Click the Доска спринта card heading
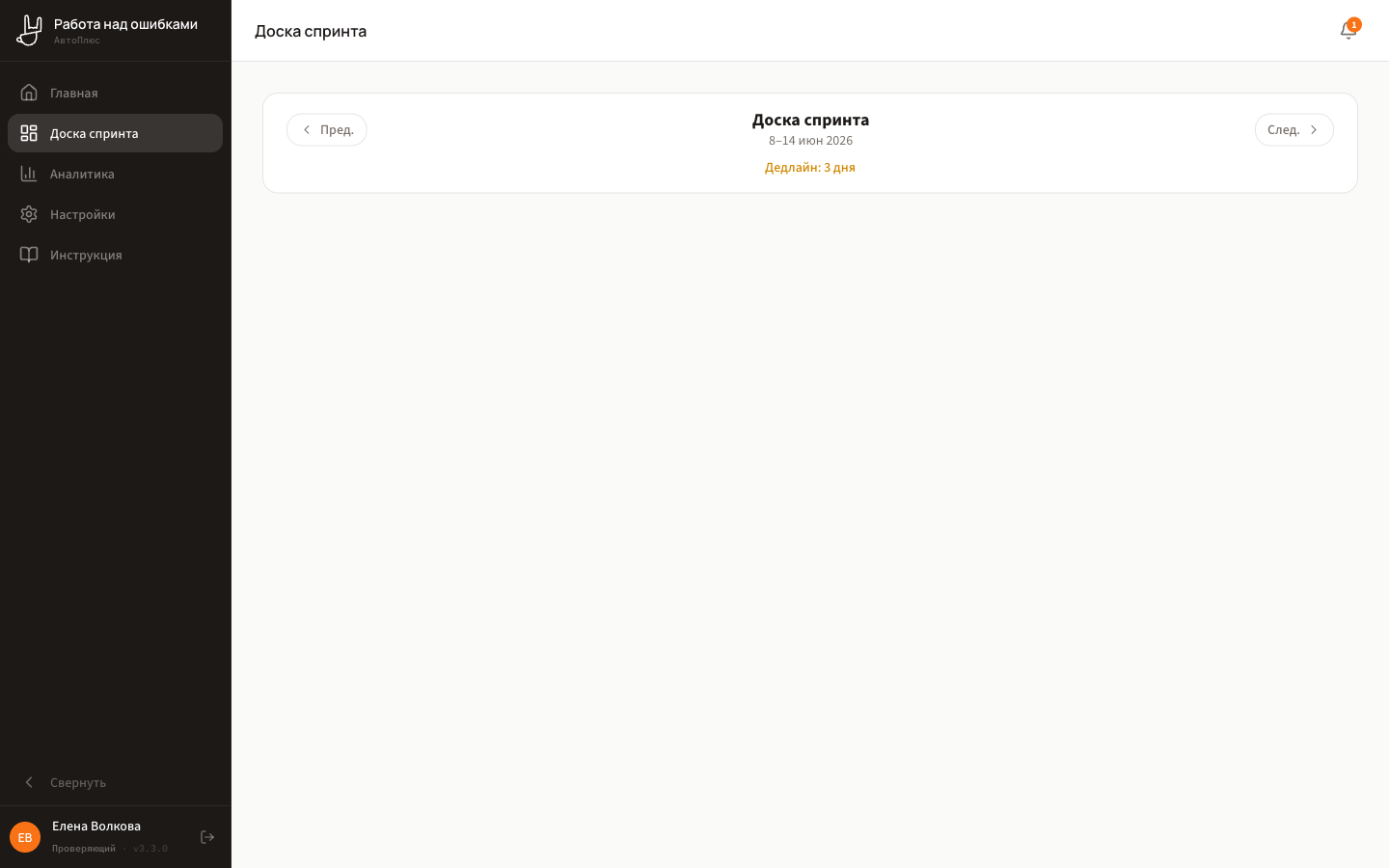 pos(810,120)
